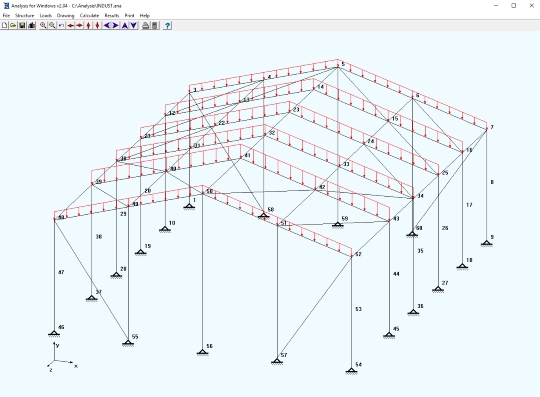
Task: Click the blue right arrow icon
Action: [115, 25]
